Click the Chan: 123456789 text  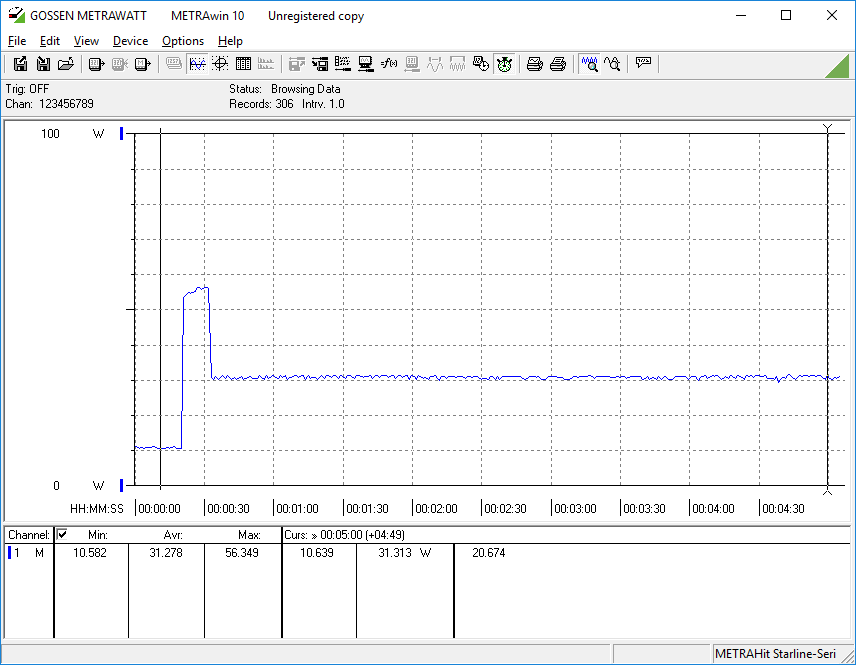click(50, 104)
